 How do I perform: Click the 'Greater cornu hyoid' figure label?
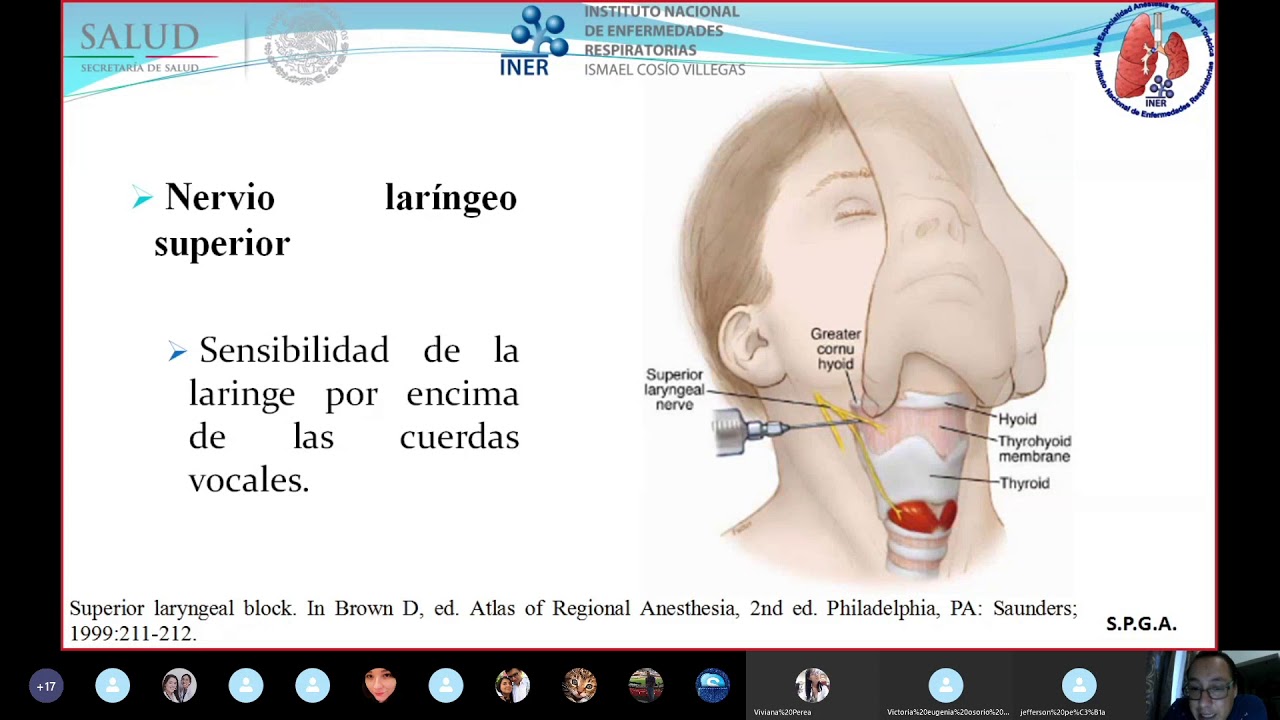pyautogui.click(x=836, y=349)
